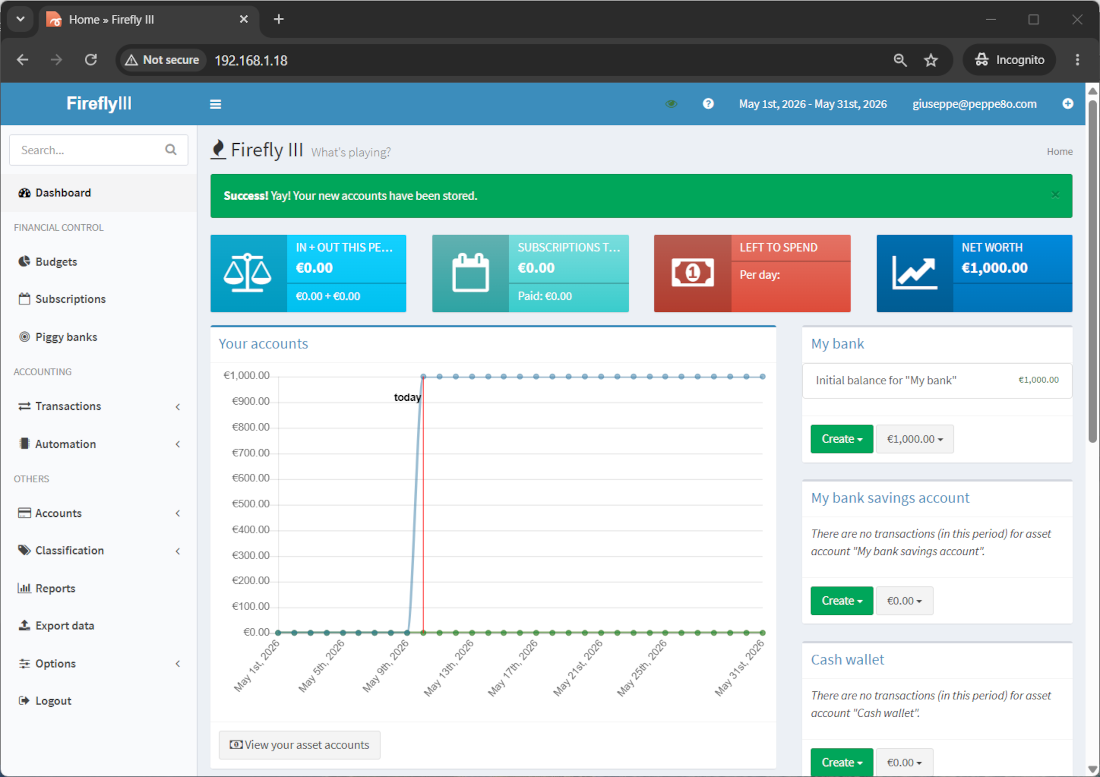The height and width of the screenshot is (777, 1100).
Task: Click the Dashboard gauge icon
Action: (x=25, y=193)
